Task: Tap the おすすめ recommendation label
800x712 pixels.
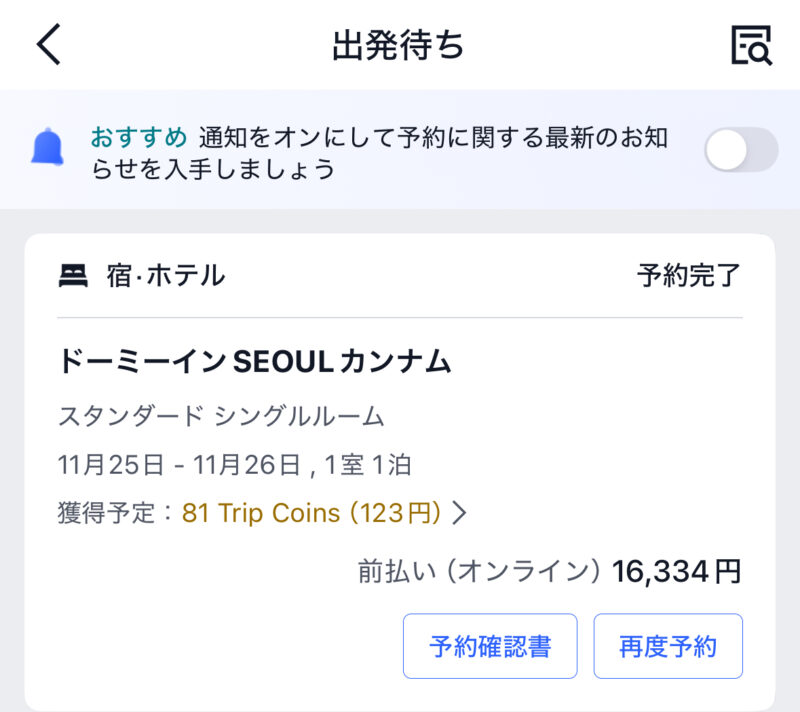Action: pyautogui.click(x=138, y=136)
